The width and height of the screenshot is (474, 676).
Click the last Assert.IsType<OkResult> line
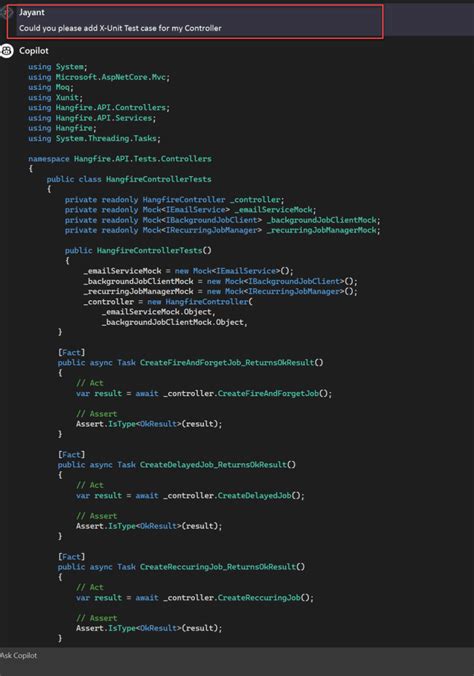pos(149,628)
